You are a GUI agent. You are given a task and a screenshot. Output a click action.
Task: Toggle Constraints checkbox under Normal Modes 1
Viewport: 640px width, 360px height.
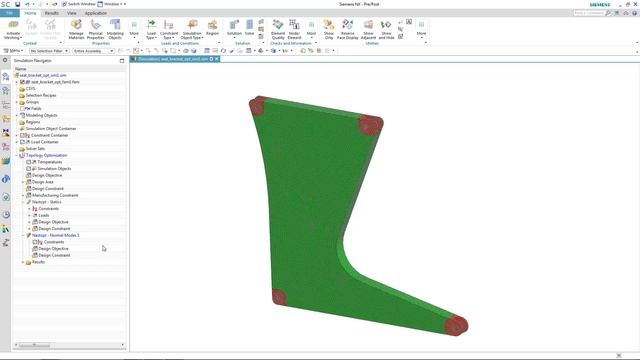[35, 242]
